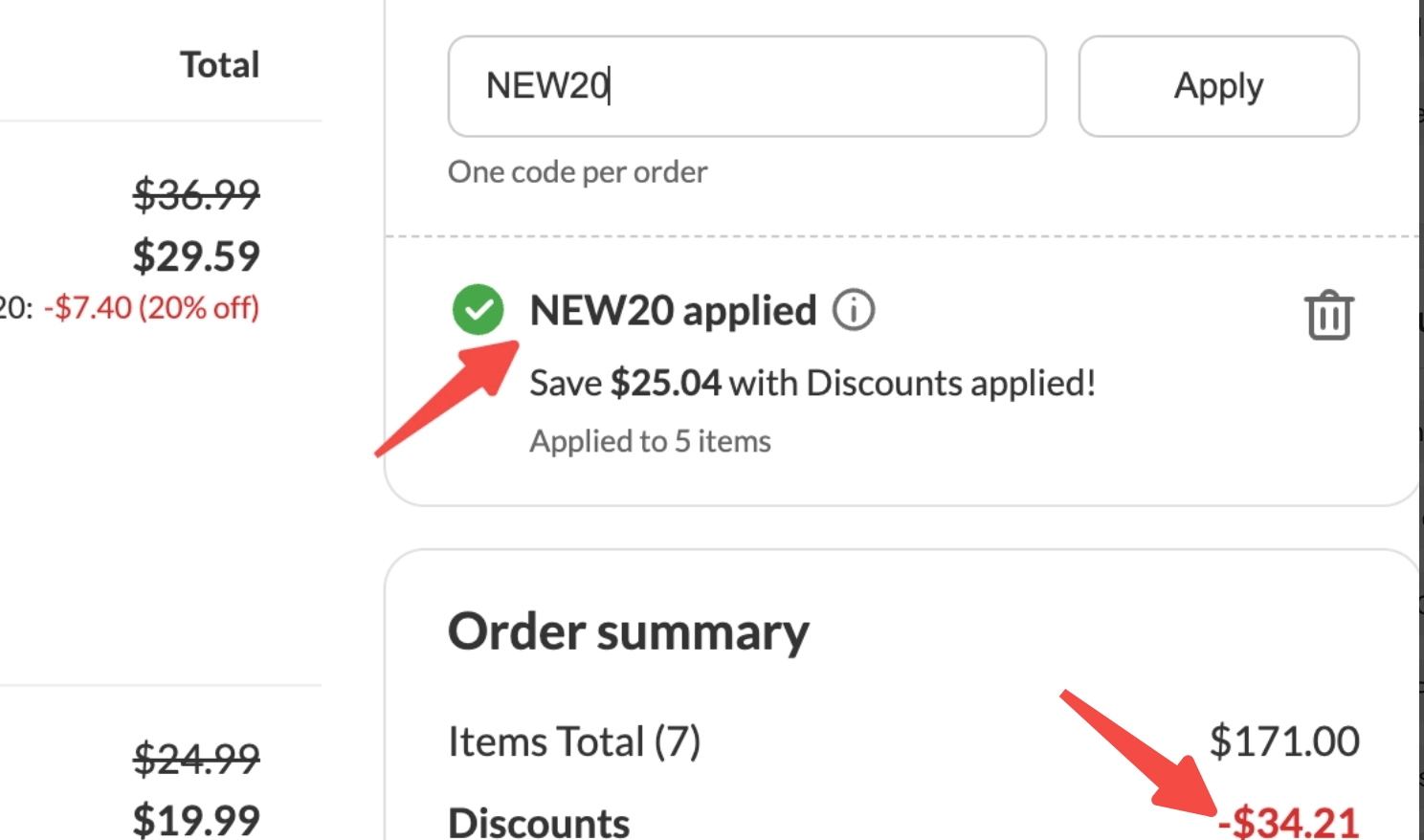Select the Total column header
This screenshot has height=840, width=1424.
pyautogui.click(x=217, y=63)
